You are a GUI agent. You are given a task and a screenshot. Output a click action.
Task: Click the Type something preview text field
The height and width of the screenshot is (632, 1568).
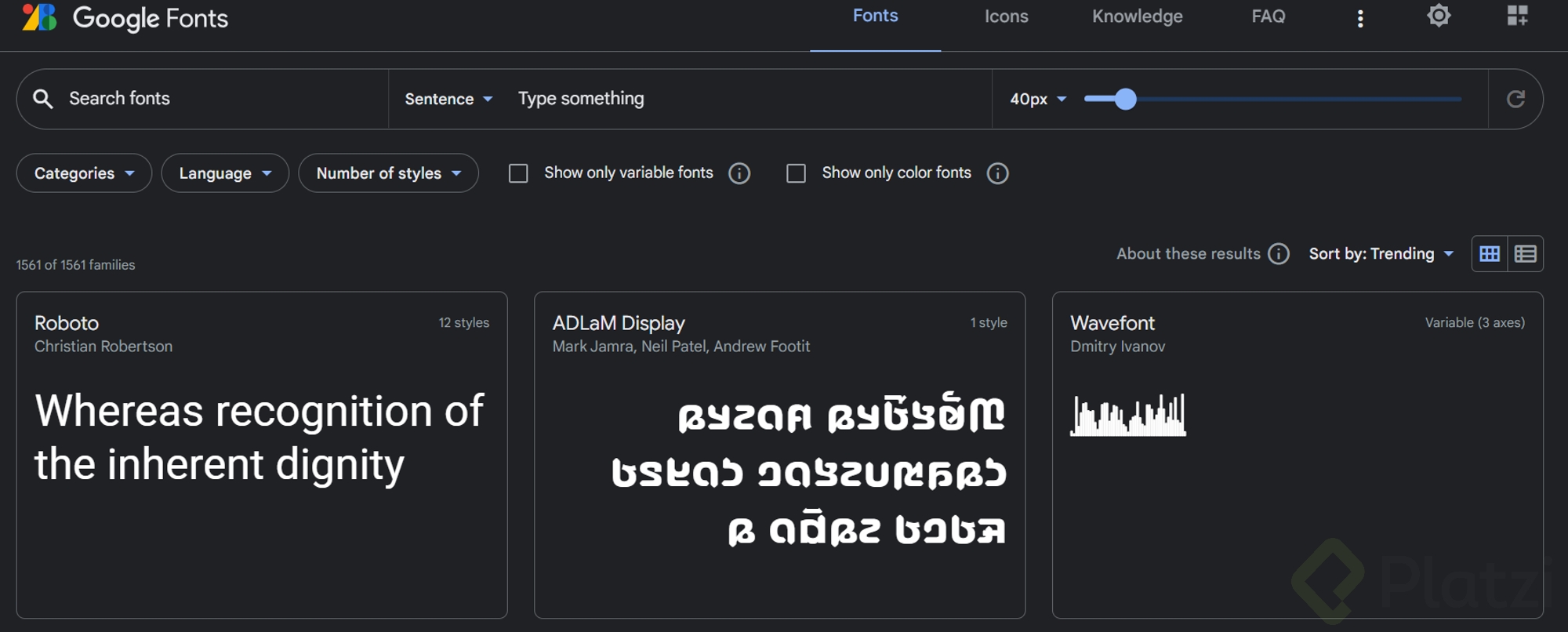(749, 99)
